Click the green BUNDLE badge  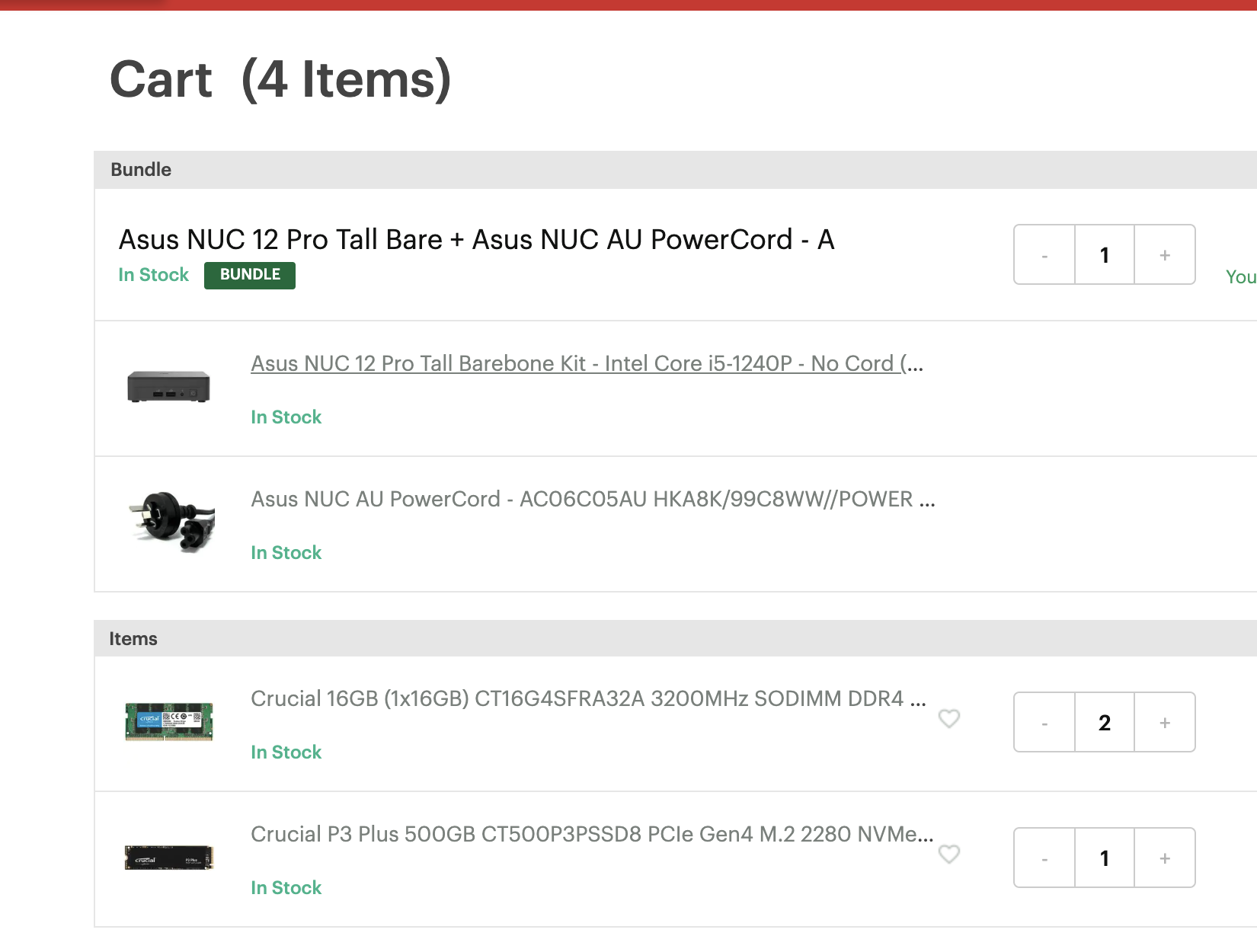[250, 275]
